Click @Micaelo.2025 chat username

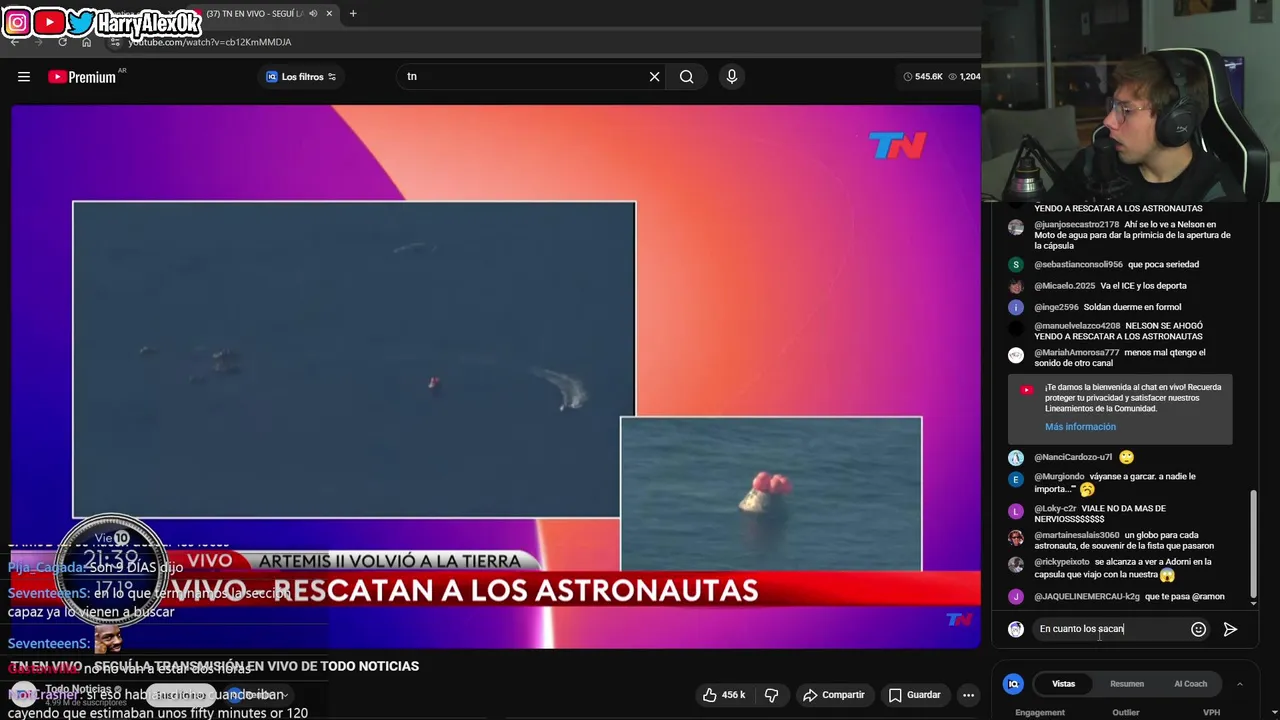tap(1064, 286)
